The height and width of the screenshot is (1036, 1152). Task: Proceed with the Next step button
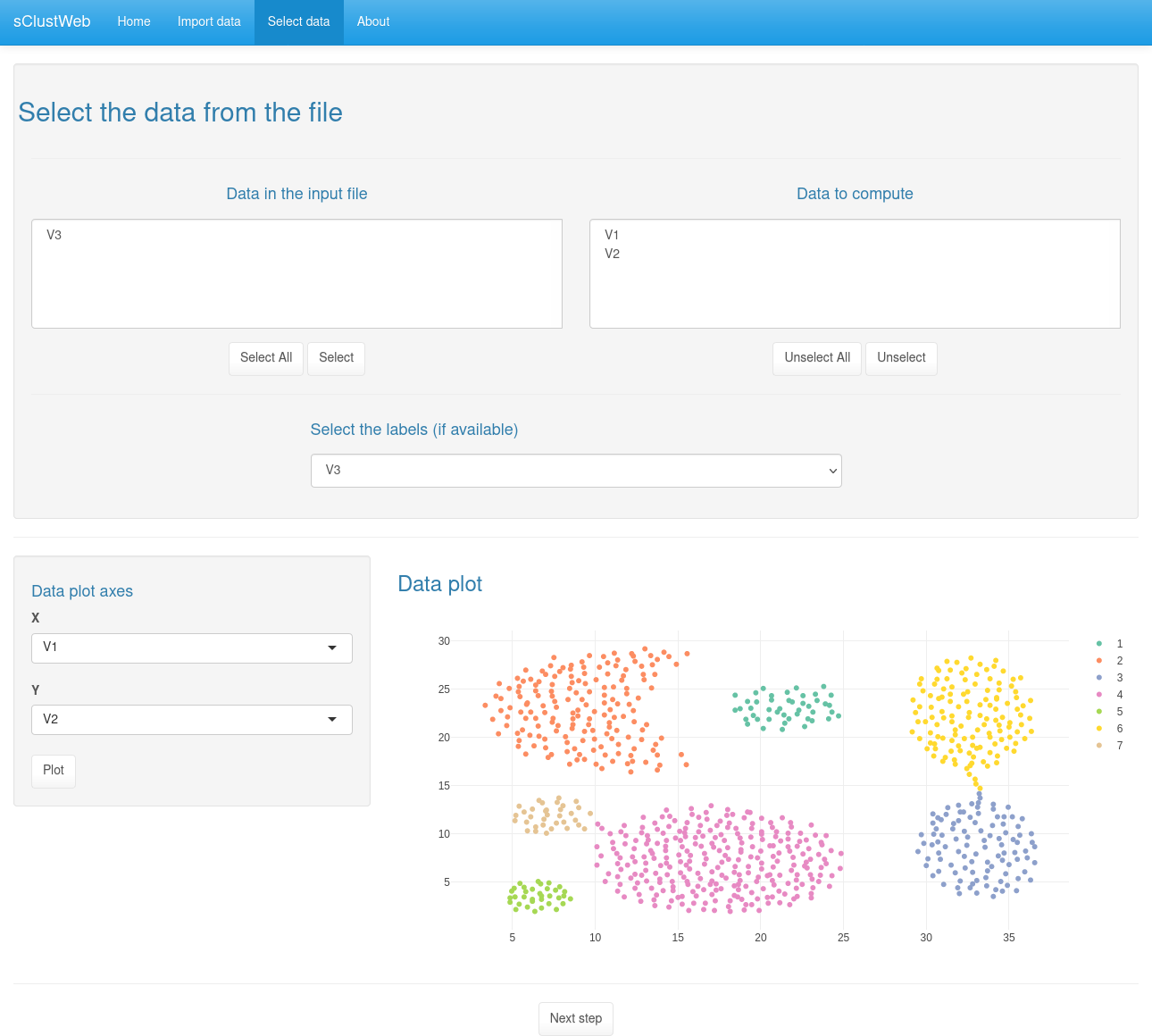pos(576,1019)
